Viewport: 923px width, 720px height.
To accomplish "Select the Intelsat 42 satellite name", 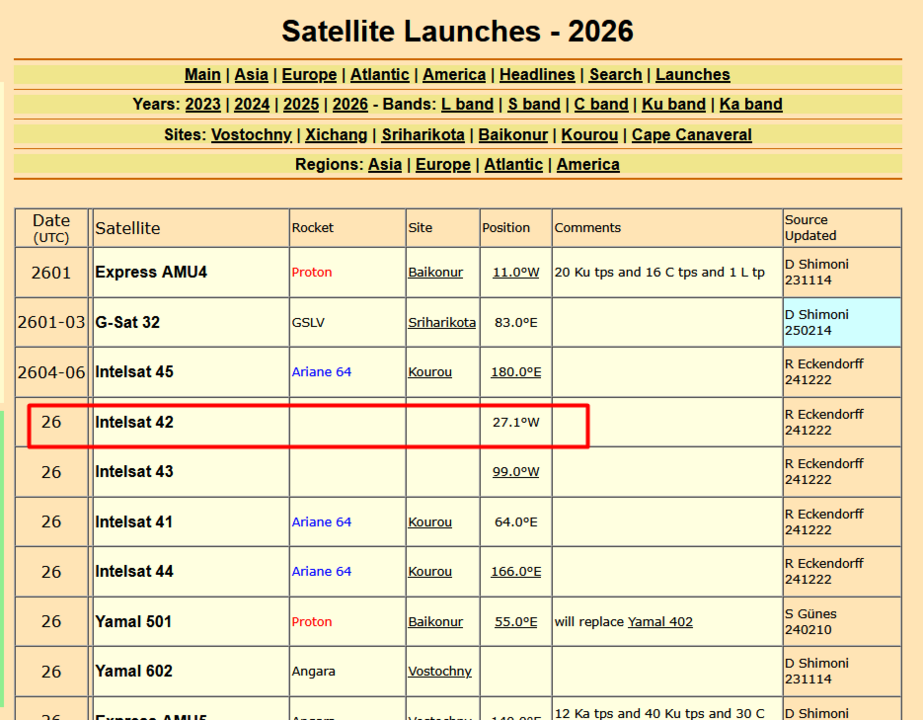I will pyautogui.click(x=134, y=422).
